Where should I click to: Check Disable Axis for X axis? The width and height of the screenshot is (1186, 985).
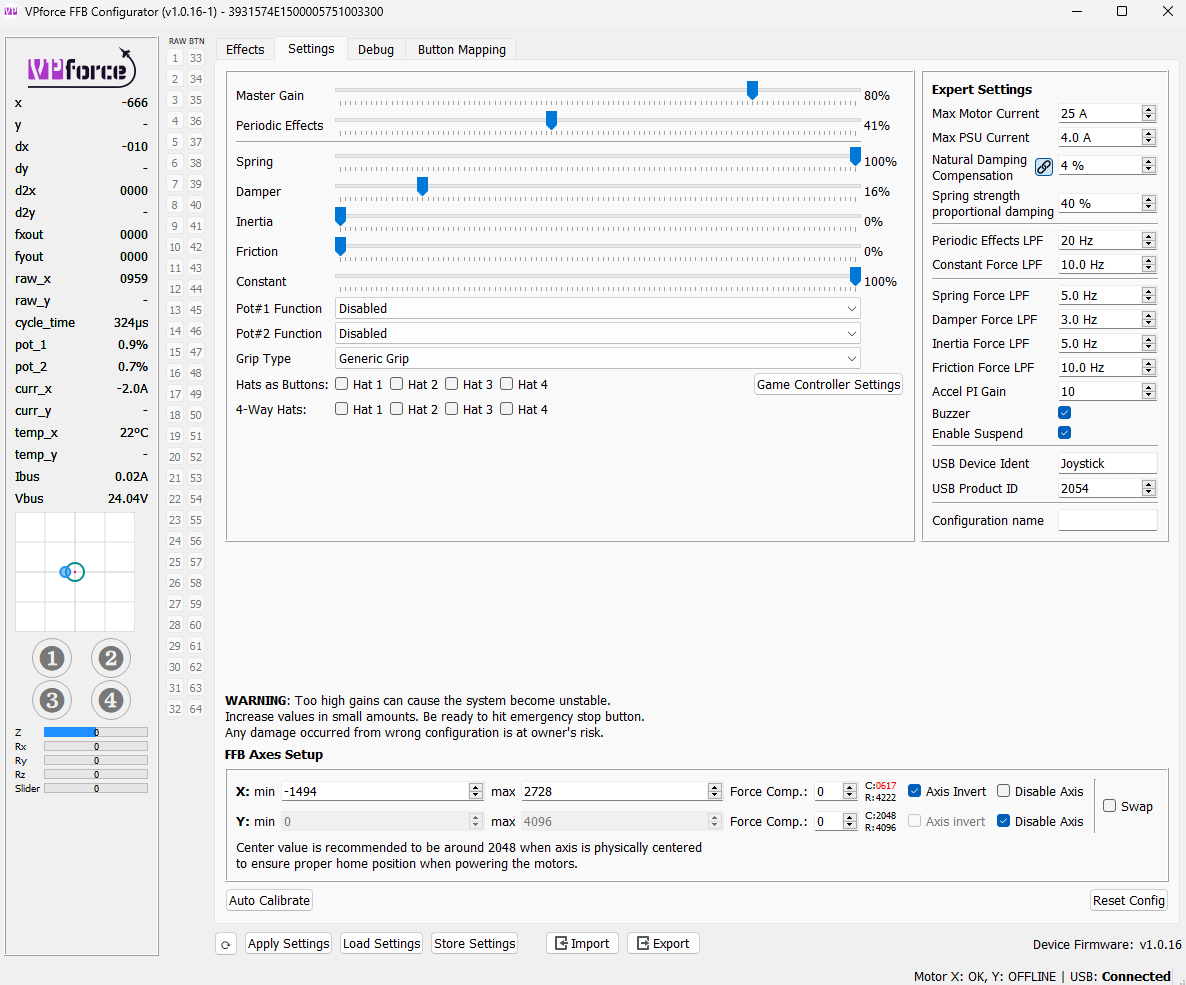(1004, 791)
